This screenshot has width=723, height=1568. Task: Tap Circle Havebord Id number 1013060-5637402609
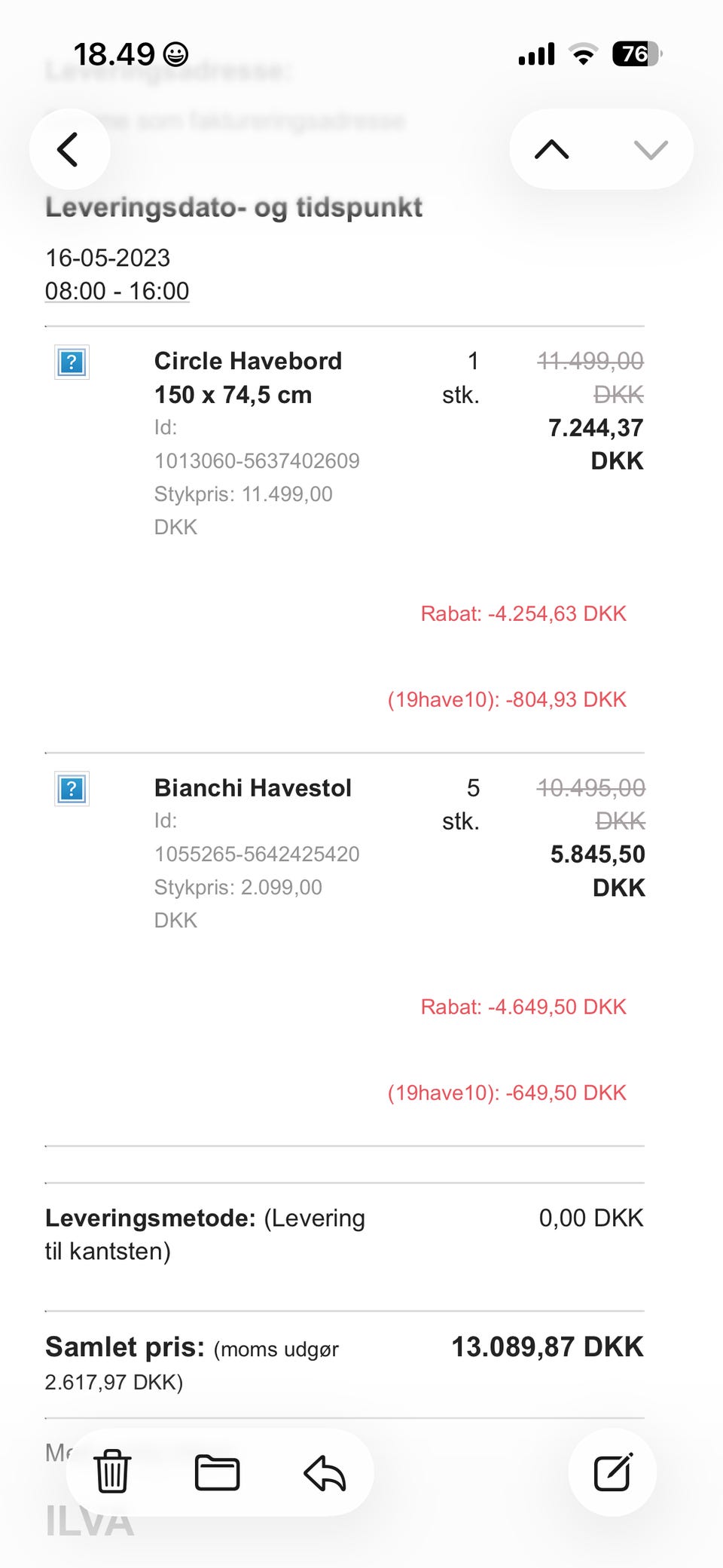(257, 460)
